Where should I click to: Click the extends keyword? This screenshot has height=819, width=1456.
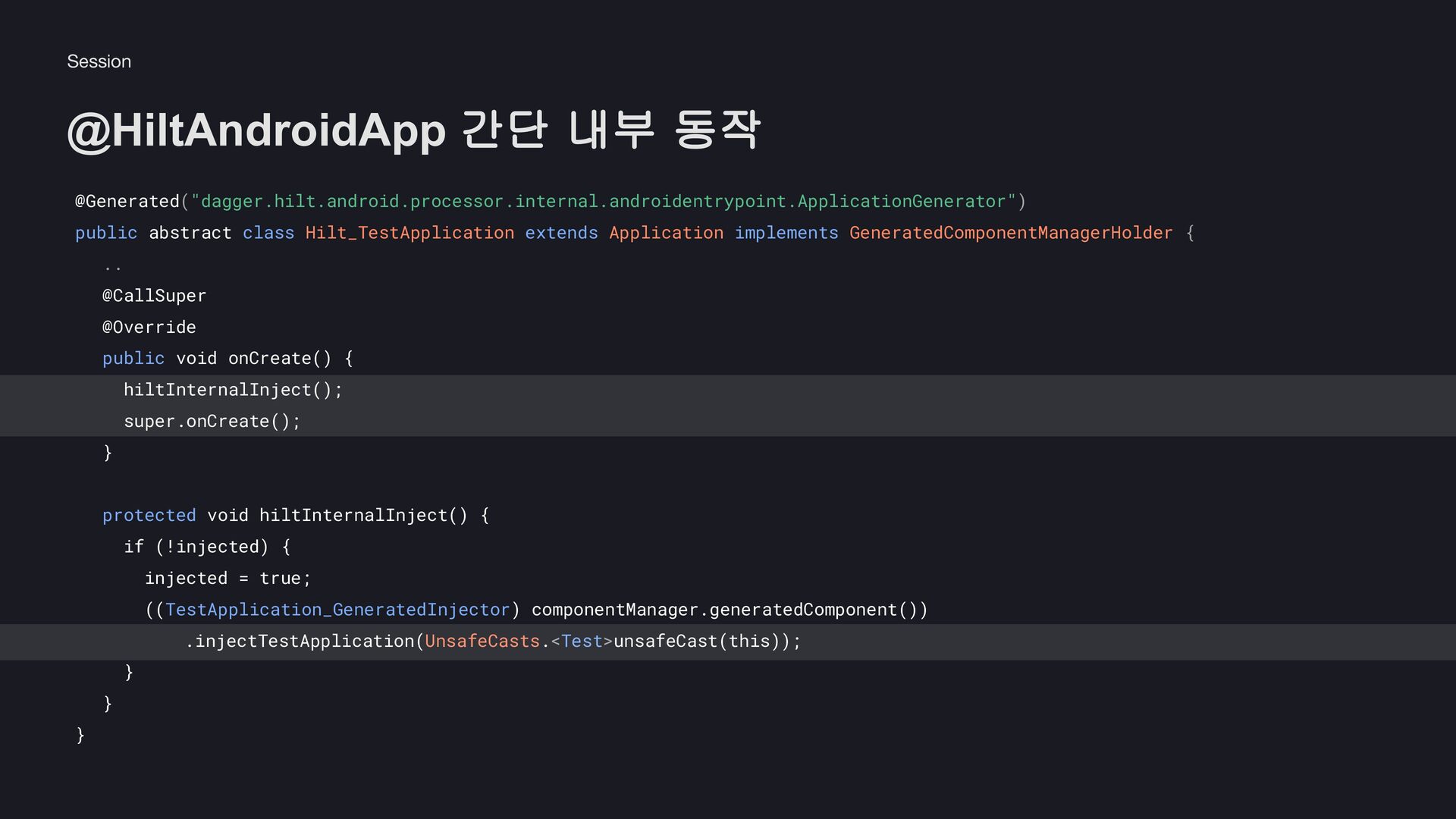[x=561, y=233]
